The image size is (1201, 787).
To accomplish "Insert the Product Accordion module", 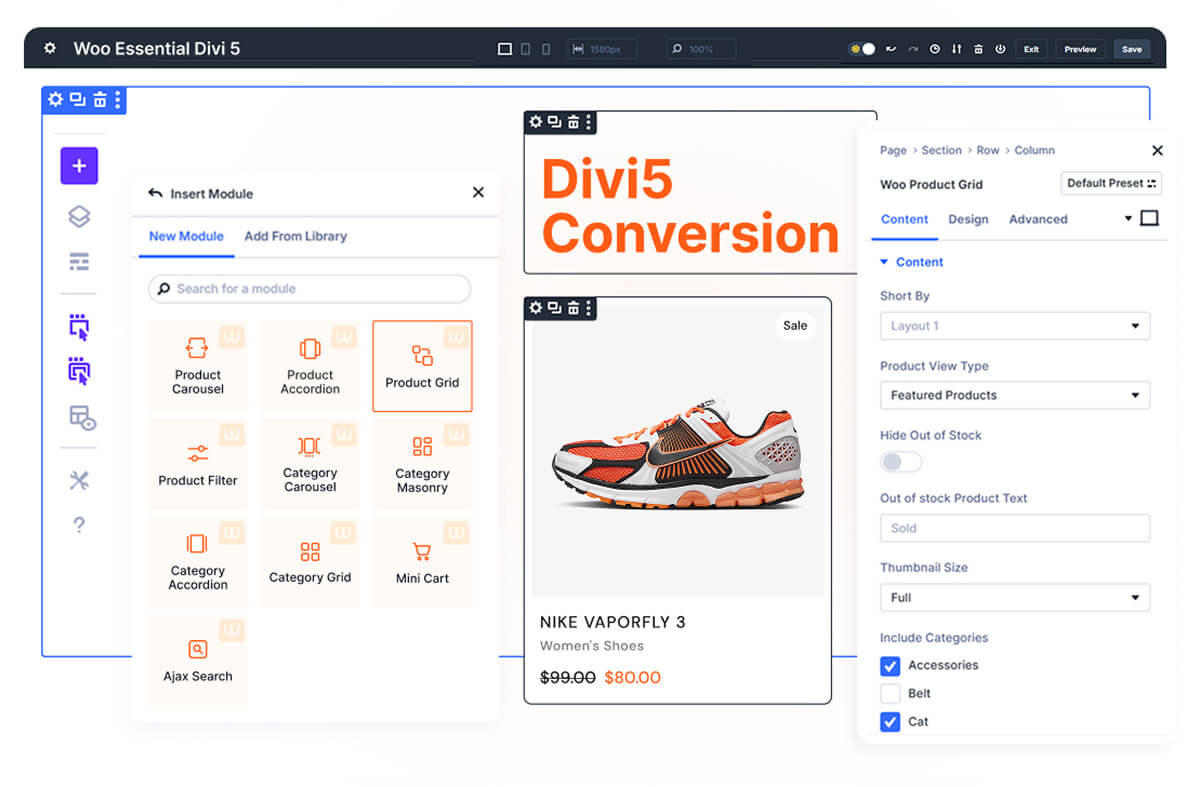I will tap(310, 366).
